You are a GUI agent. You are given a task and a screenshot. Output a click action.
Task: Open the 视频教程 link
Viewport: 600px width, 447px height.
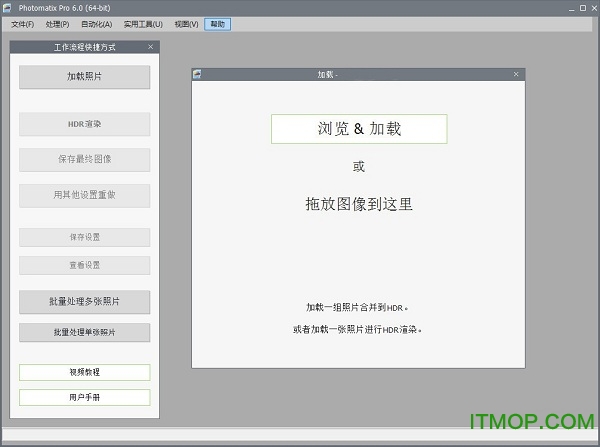click(84, 372)
